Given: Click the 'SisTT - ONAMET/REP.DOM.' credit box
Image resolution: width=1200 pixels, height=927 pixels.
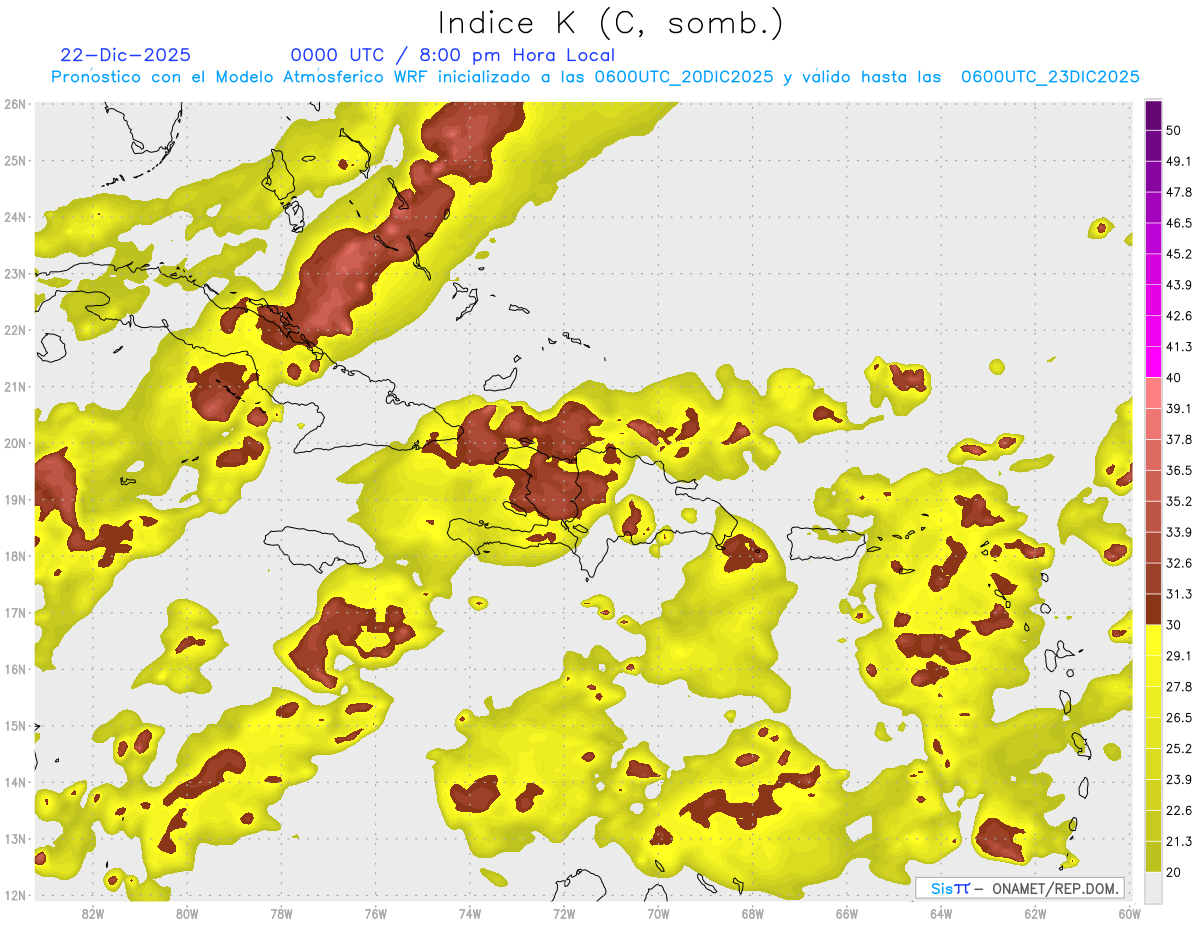Looking at the screenshot, I should click(x=1020, y=888).
